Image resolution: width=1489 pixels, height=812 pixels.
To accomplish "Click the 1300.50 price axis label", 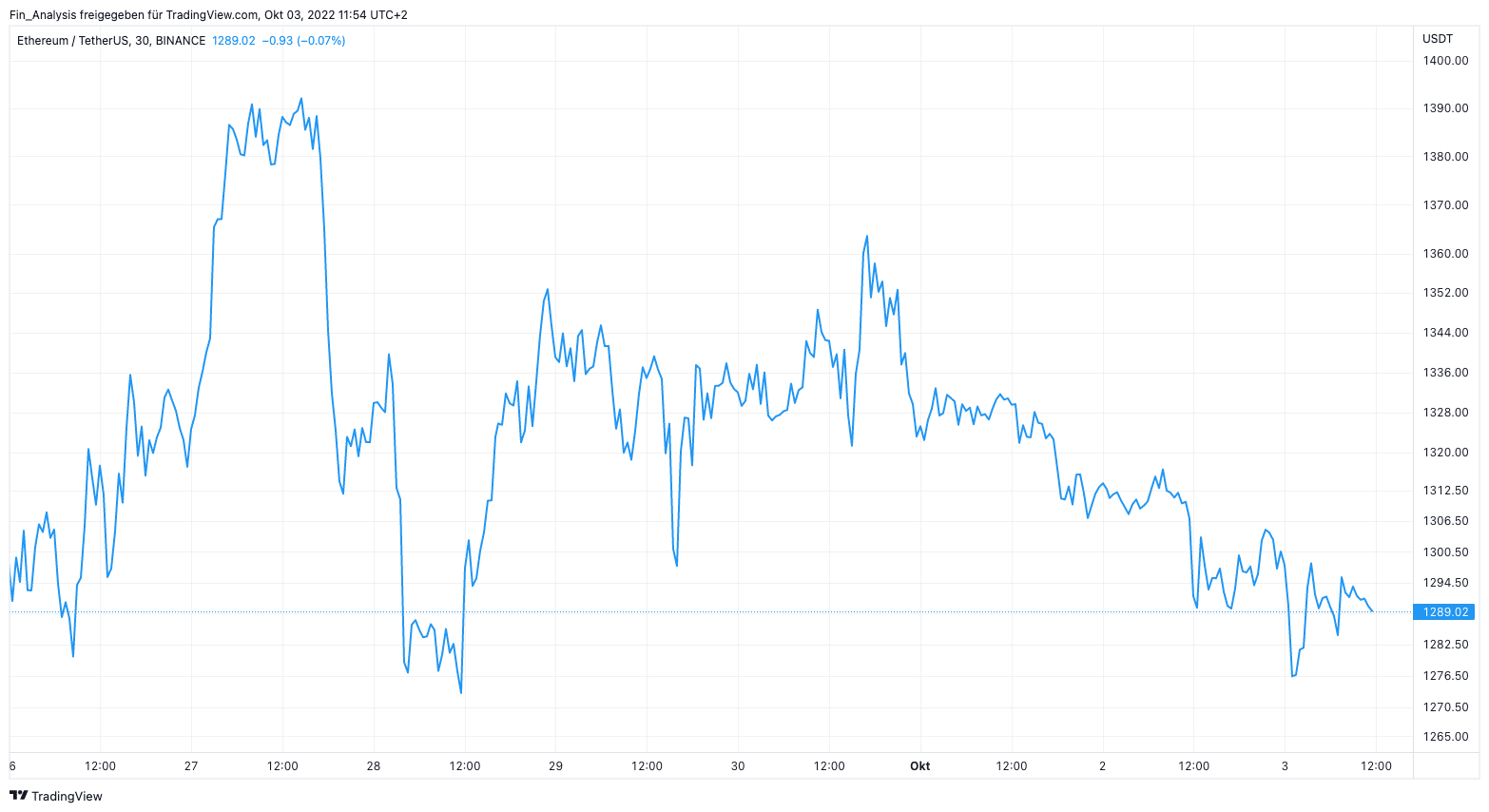I will coord(1445,552).
